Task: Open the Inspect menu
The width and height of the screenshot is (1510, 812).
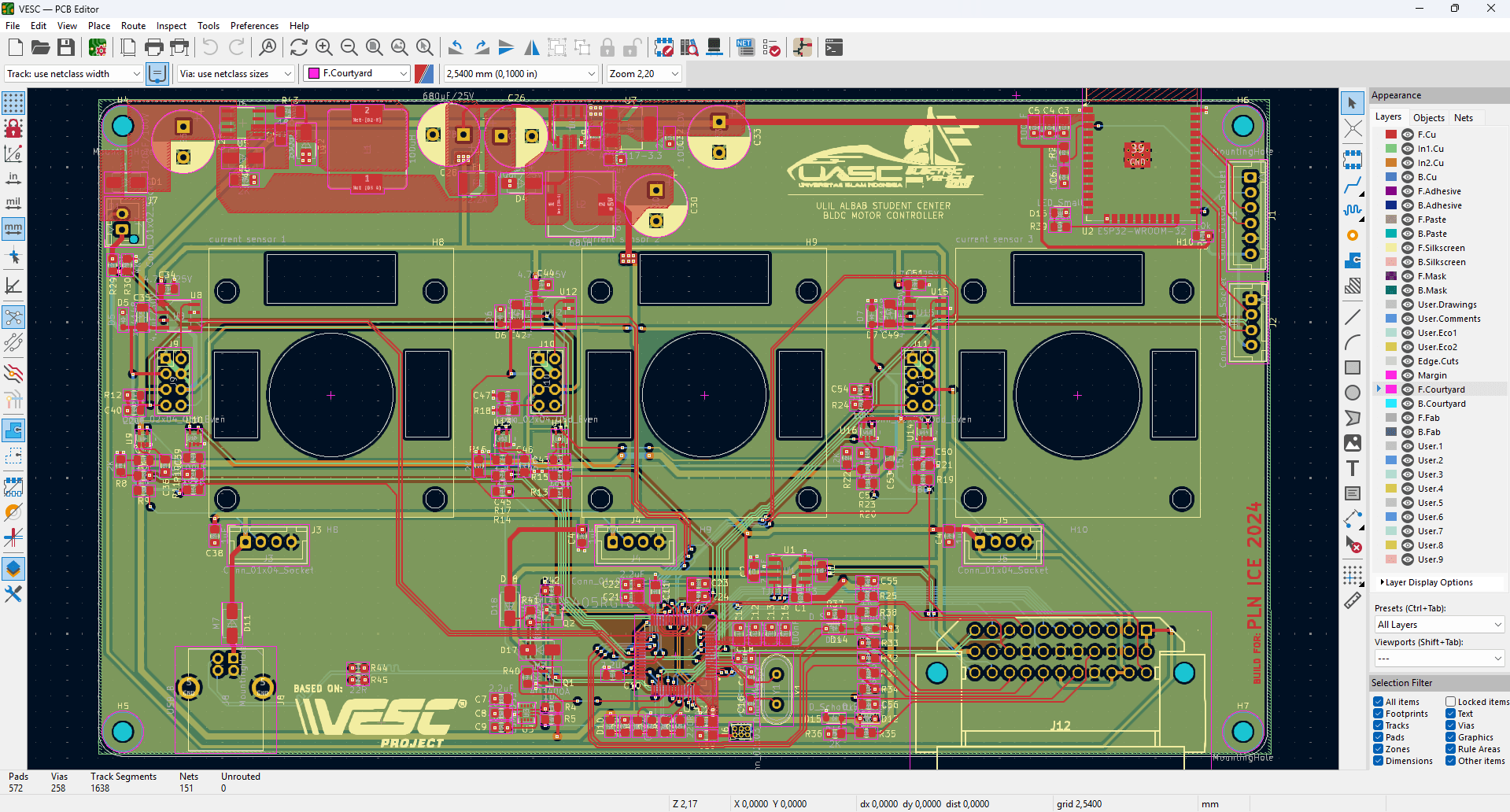Action: 171,26
